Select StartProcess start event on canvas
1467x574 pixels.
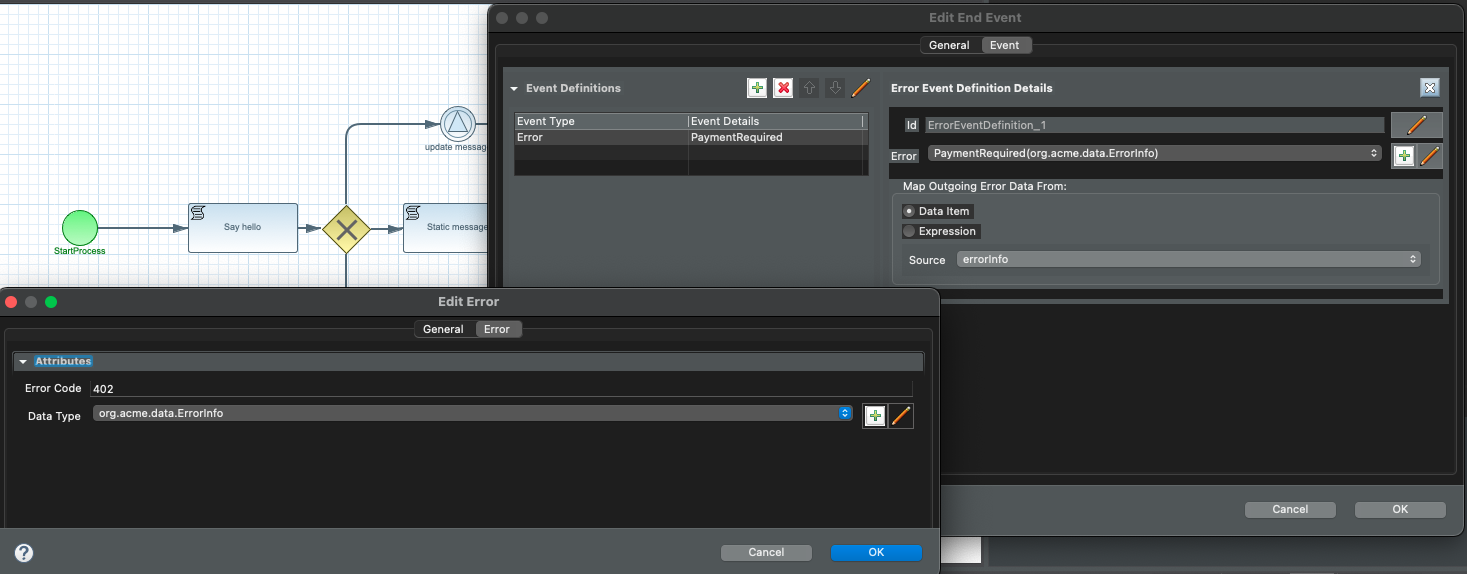(80, 228)
